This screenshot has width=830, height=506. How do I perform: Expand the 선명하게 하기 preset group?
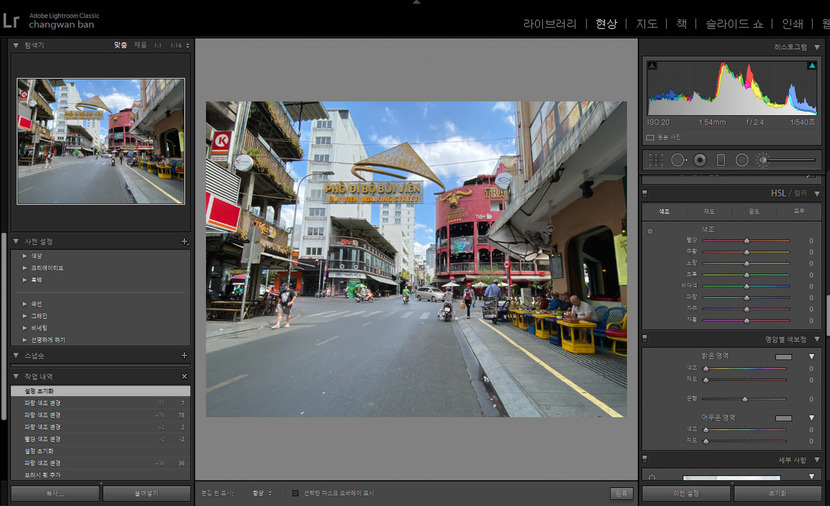[24, 340]
